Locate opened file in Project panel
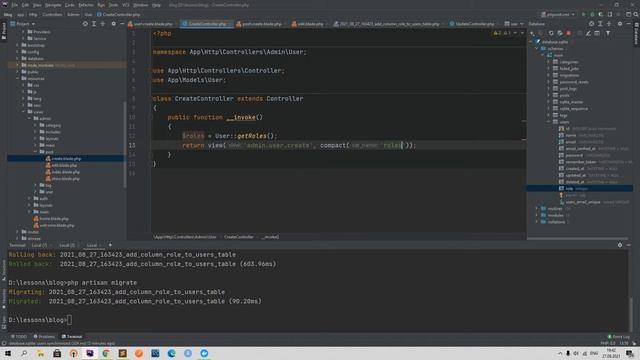Viewport: 640px width, 360px height. [85, 24]
